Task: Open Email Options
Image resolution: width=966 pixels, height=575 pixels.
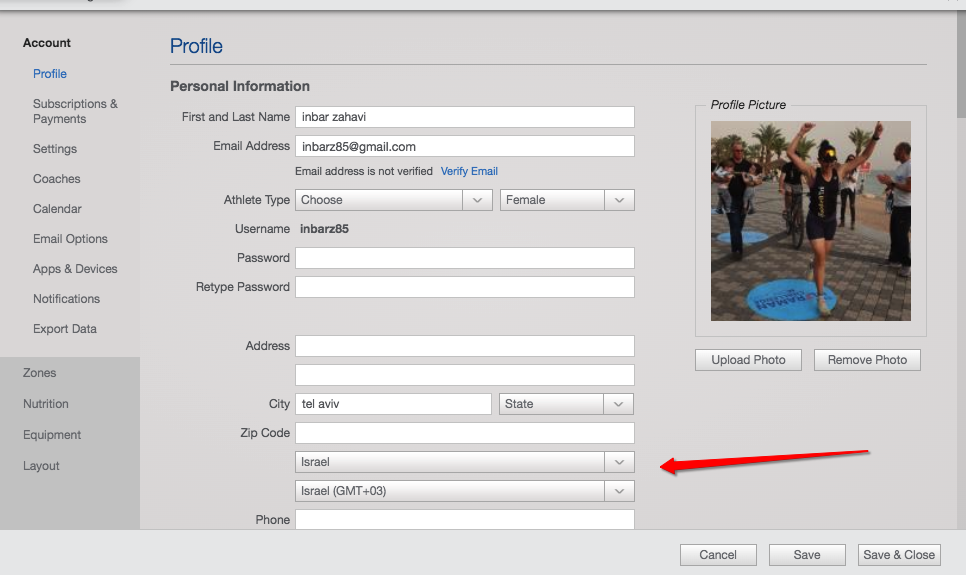Action: (x=70, y=239)
